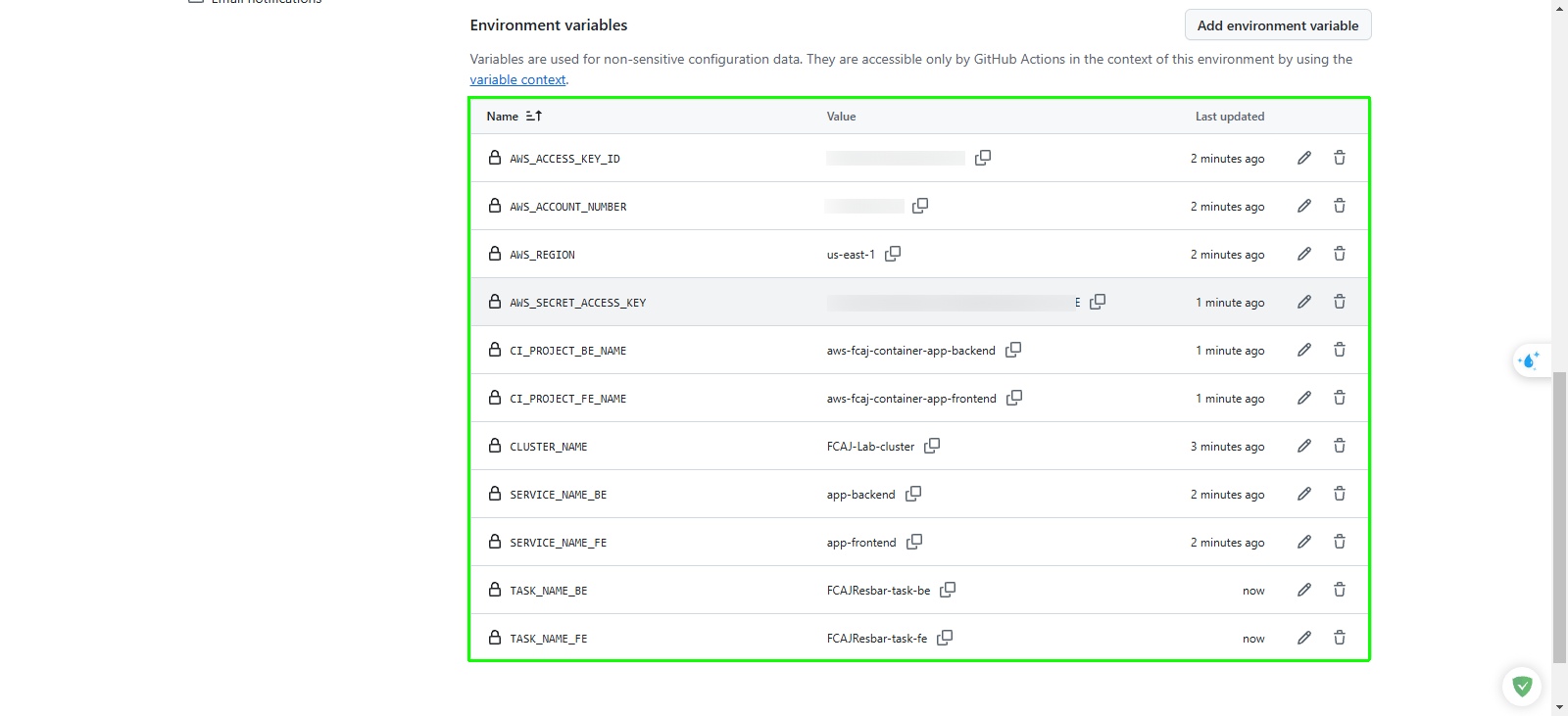Edit the CI_PROJECT_BE_NAME variable

coord(1304,350)
